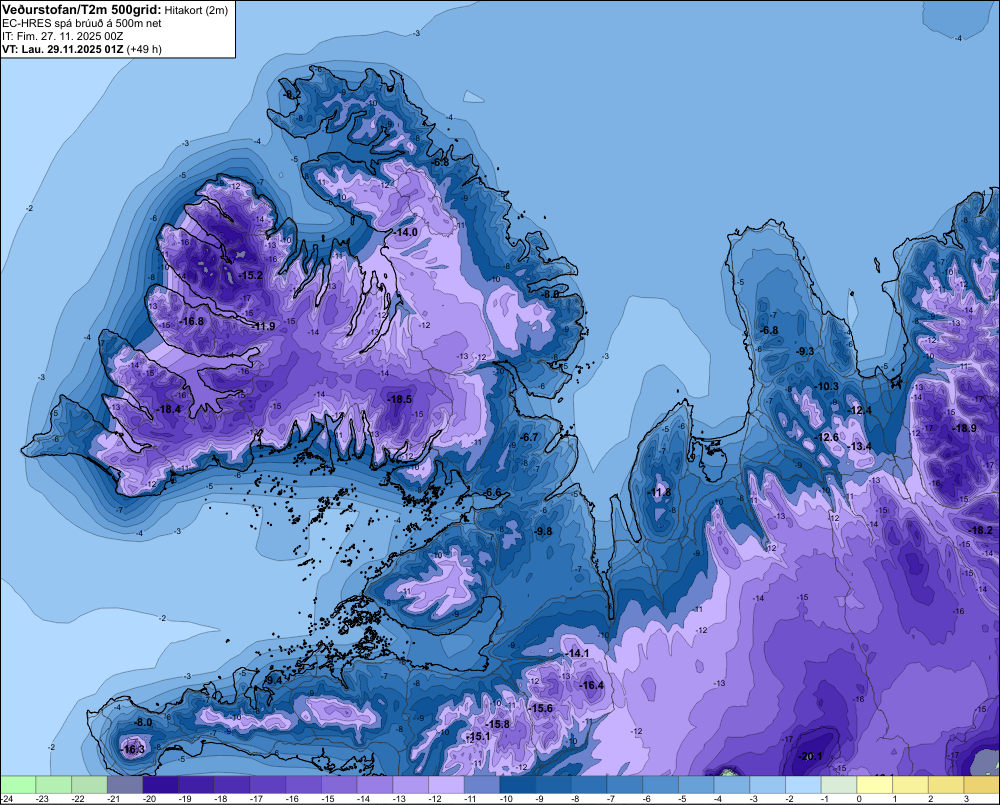This screenshot has height=805, width=1000.
Task: Click the -12.4 temperature value on the map
Action: click(x=859, y=411)
